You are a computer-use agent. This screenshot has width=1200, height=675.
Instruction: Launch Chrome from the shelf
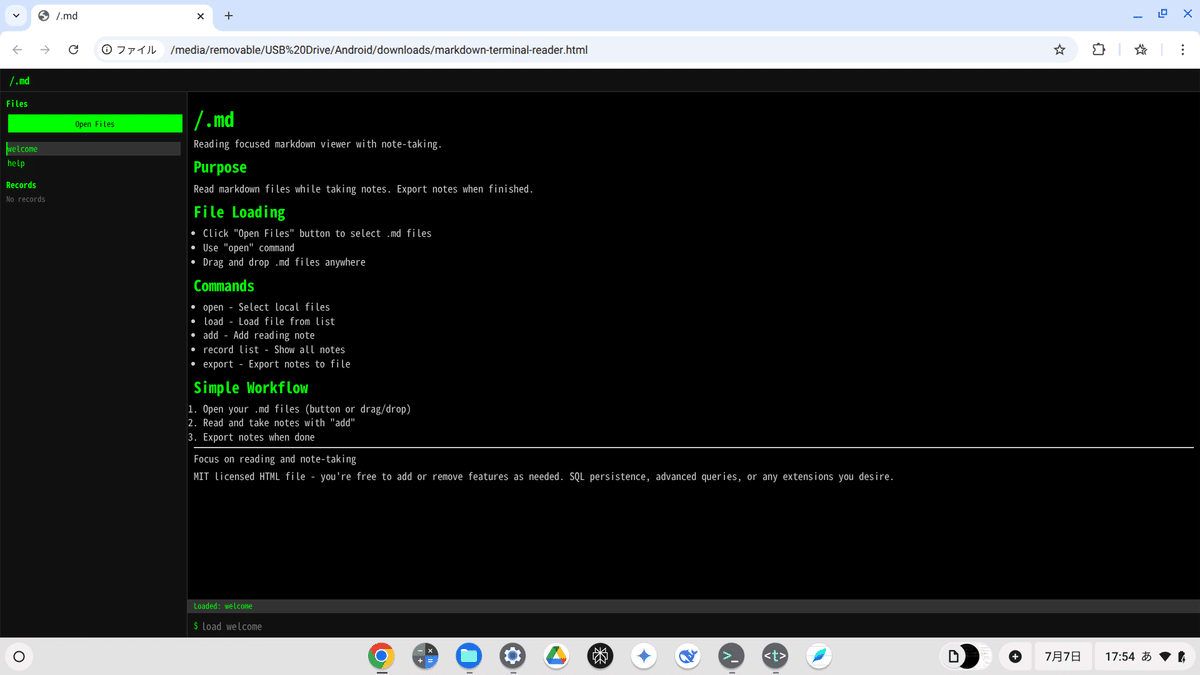coord(381,656)
